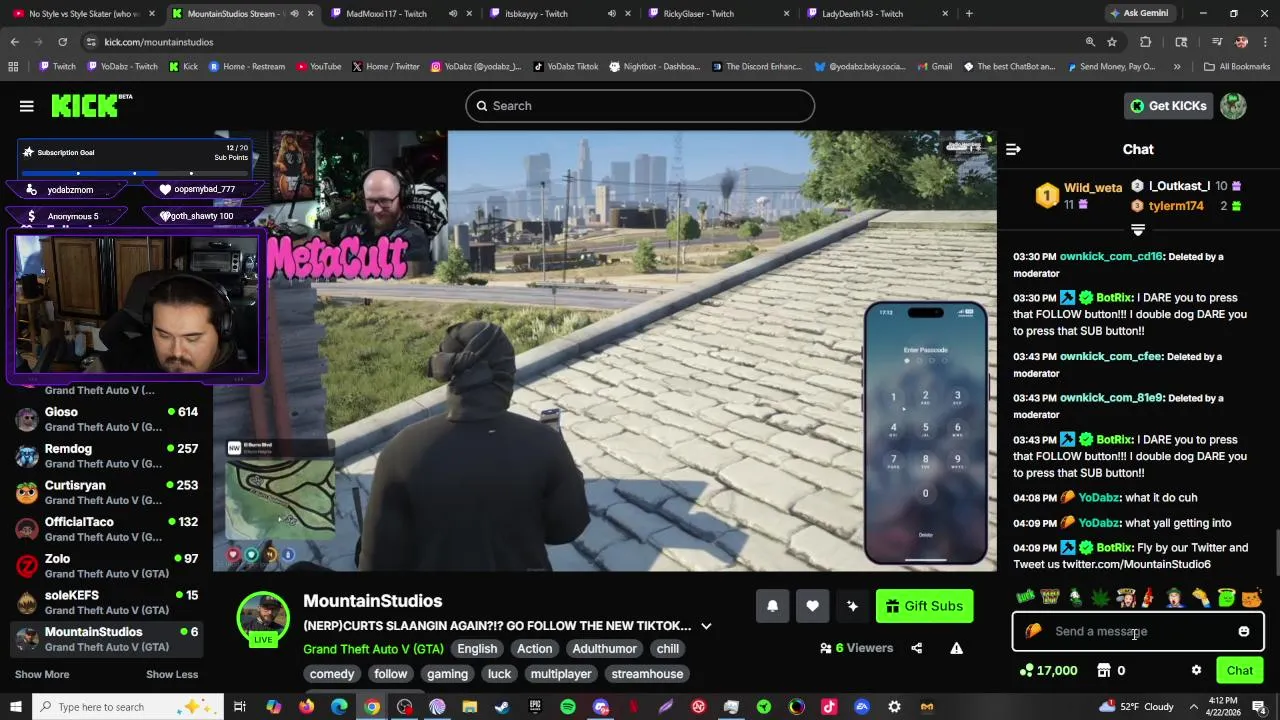Click the address bar URL kick.com/mountainstudios
The height and width of the screenshot is (720, 1280).
[x=158, y=42]
